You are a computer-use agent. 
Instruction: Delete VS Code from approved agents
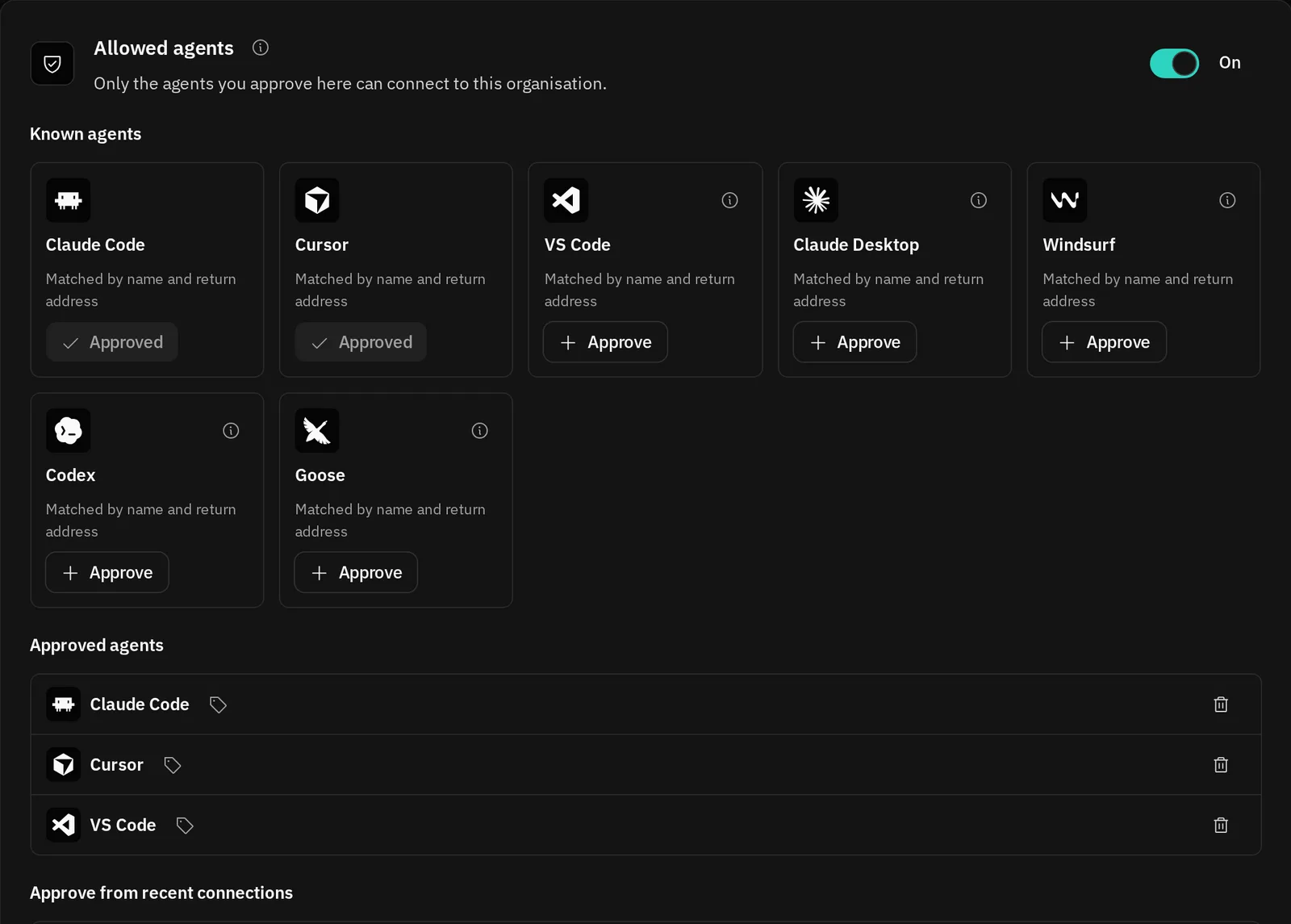click(x=1221, y=826)
